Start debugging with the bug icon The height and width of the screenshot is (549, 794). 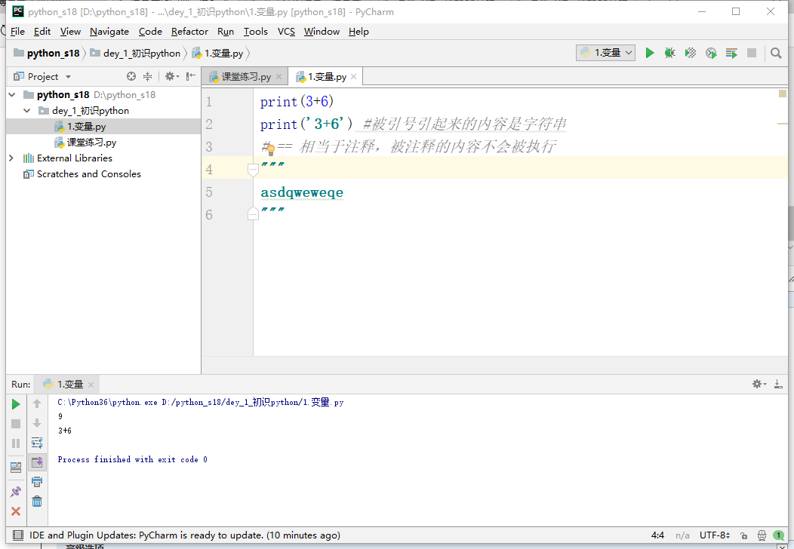(x=670, y=53)
